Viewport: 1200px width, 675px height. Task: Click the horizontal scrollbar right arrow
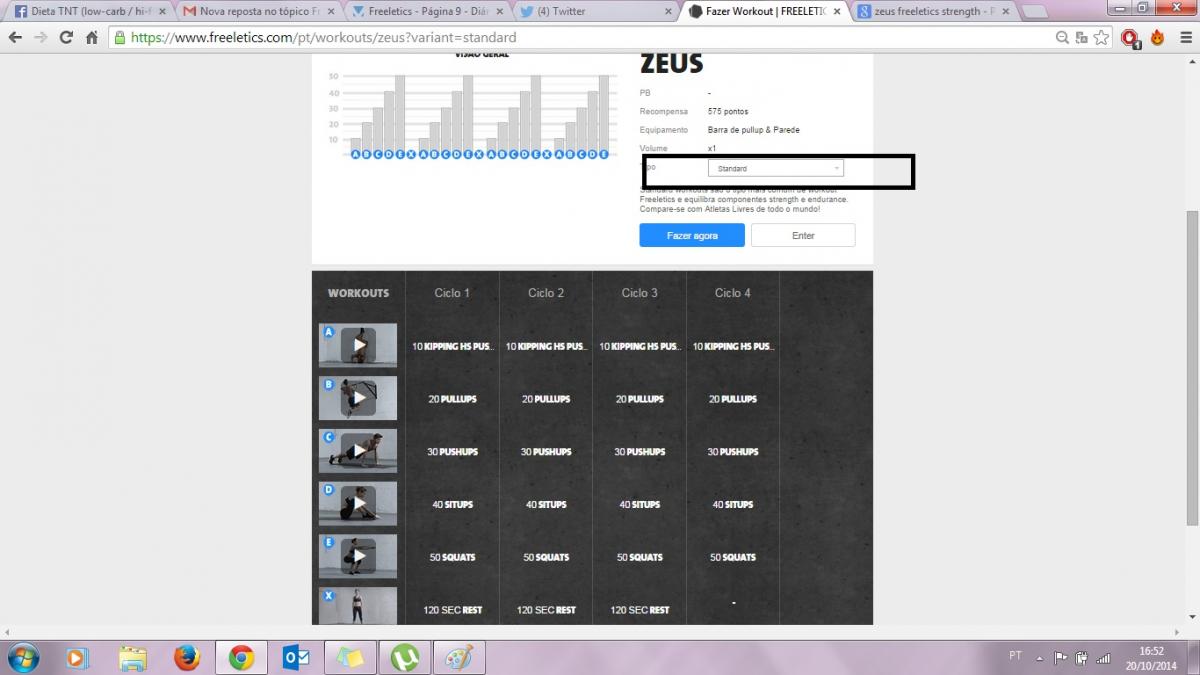click(1178, 633)
